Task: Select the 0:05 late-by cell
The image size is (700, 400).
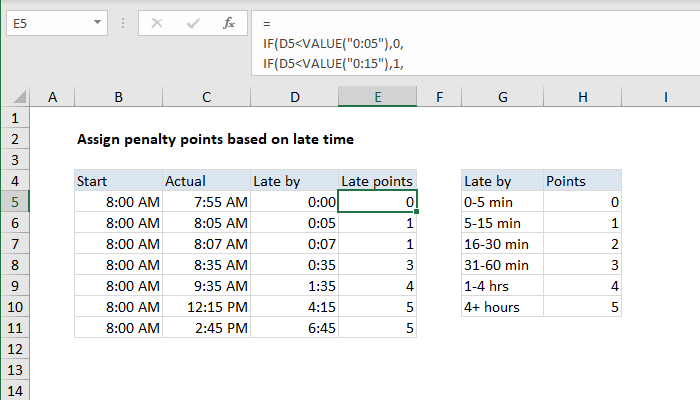Action: point(295,223)
